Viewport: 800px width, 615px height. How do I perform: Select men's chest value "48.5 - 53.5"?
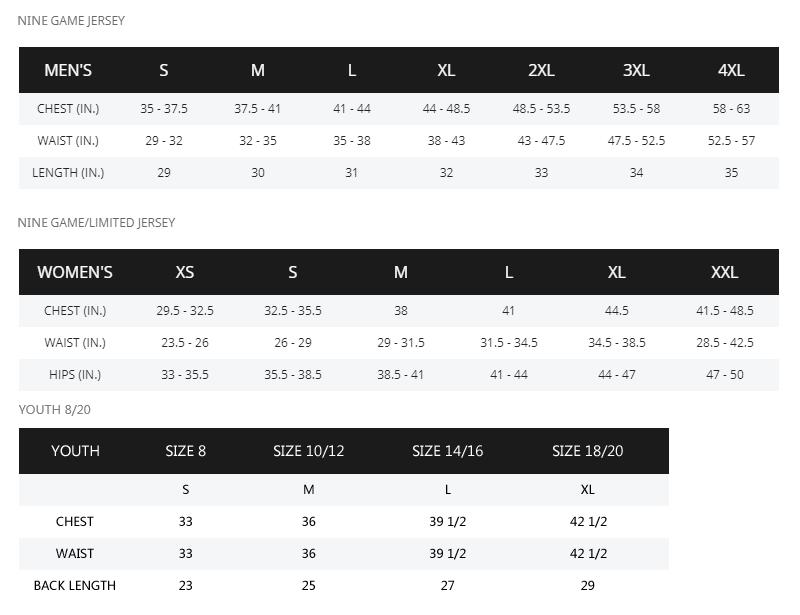click(541, 108)
